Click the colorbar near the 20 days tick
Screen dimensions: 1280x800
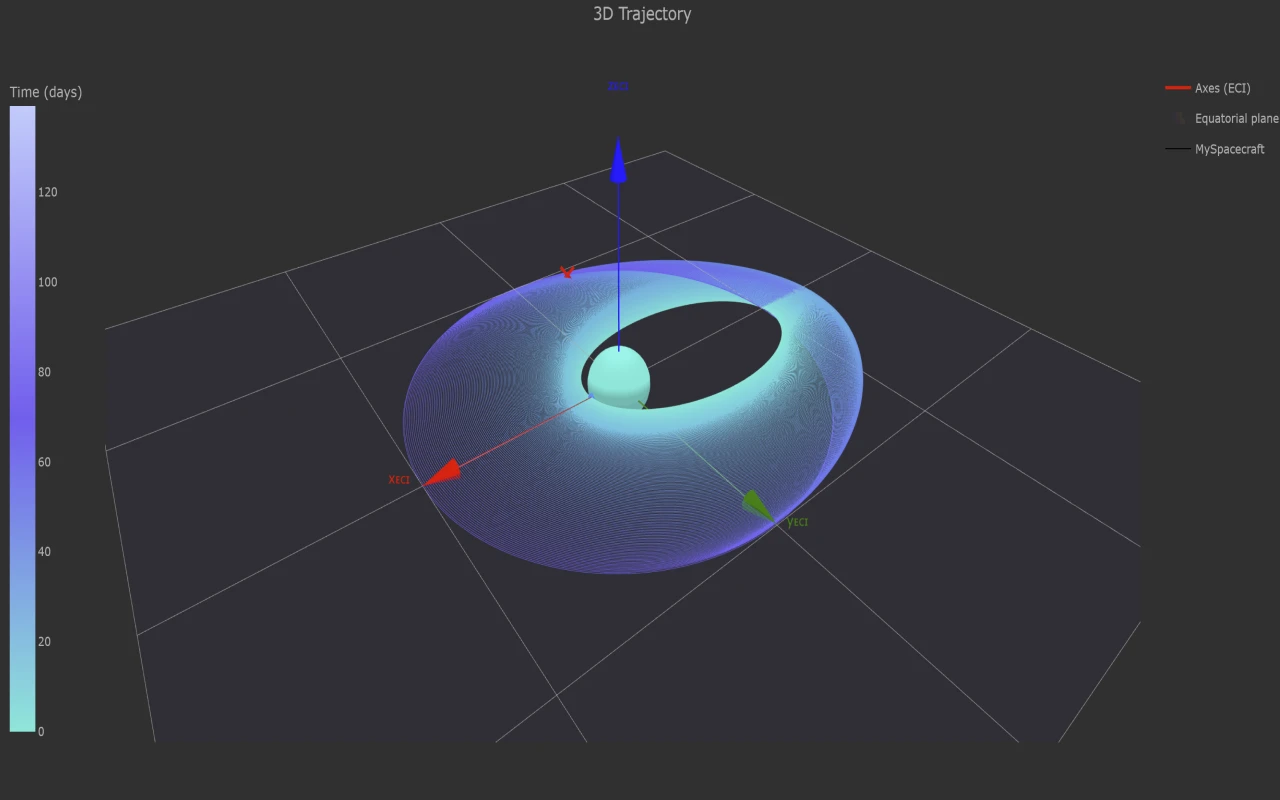tap(23, 642)
